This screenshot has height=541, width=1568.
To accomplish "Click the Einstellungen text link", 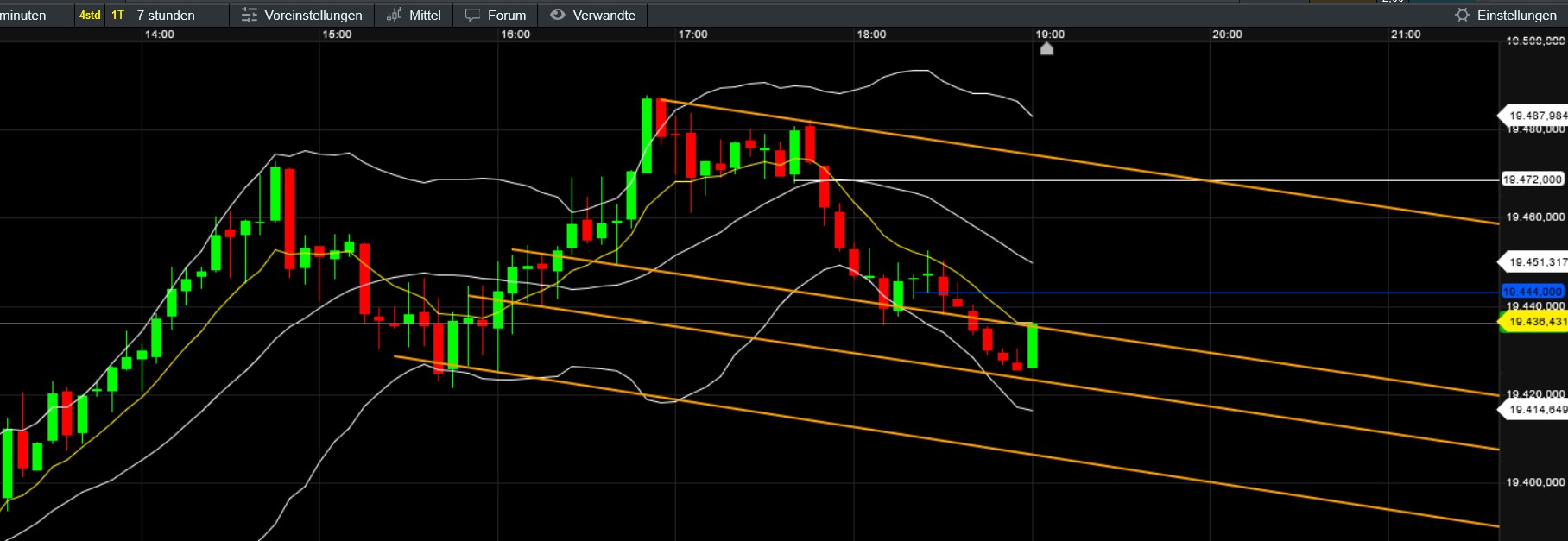I will [x=1517, y=15].
